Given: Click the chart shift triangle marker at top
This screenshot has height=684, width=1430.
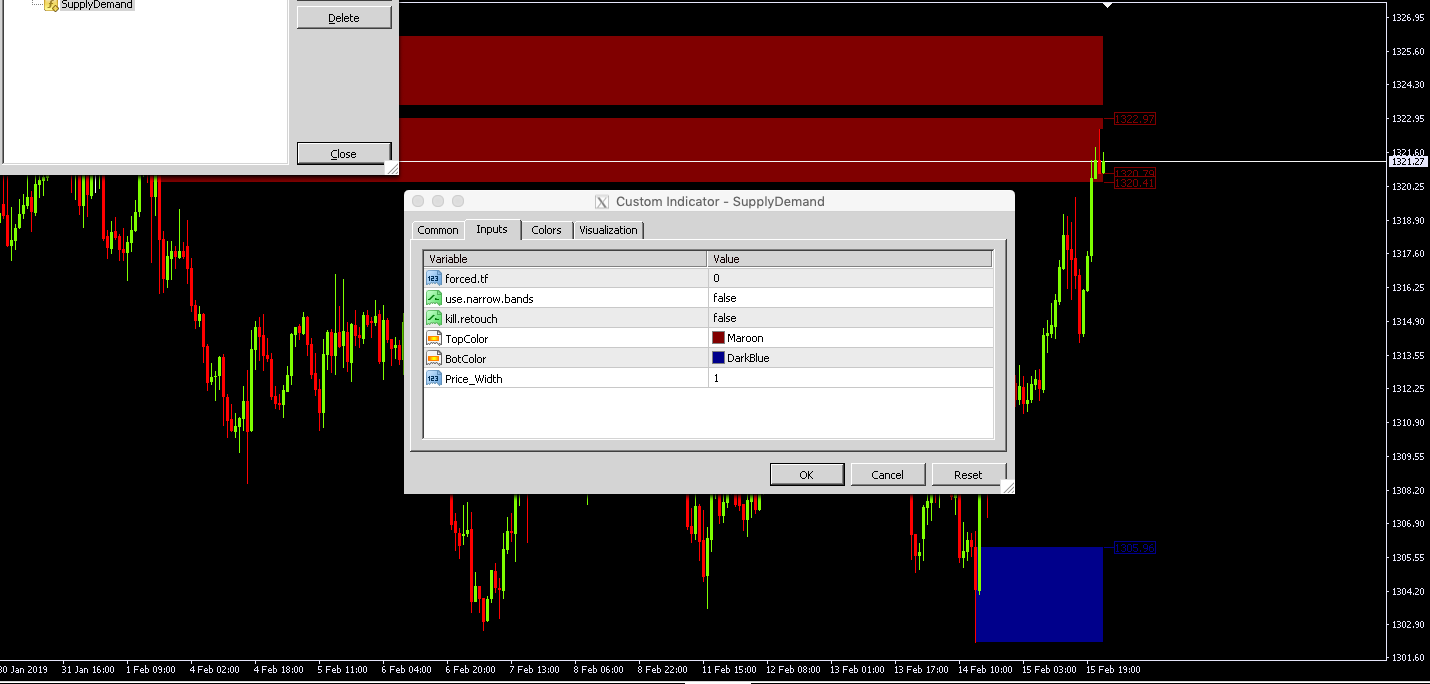Looking at the screenshot, I should [1106, 6].
